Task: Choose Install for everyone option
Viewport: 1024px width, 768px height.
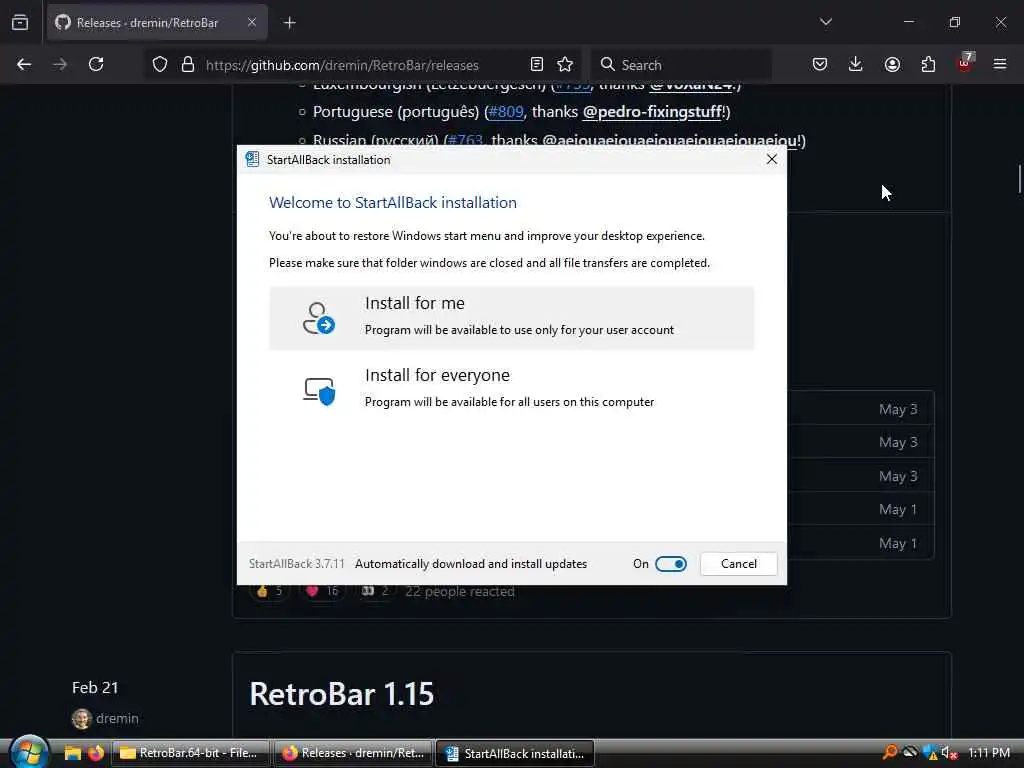Action: [511, 390]
